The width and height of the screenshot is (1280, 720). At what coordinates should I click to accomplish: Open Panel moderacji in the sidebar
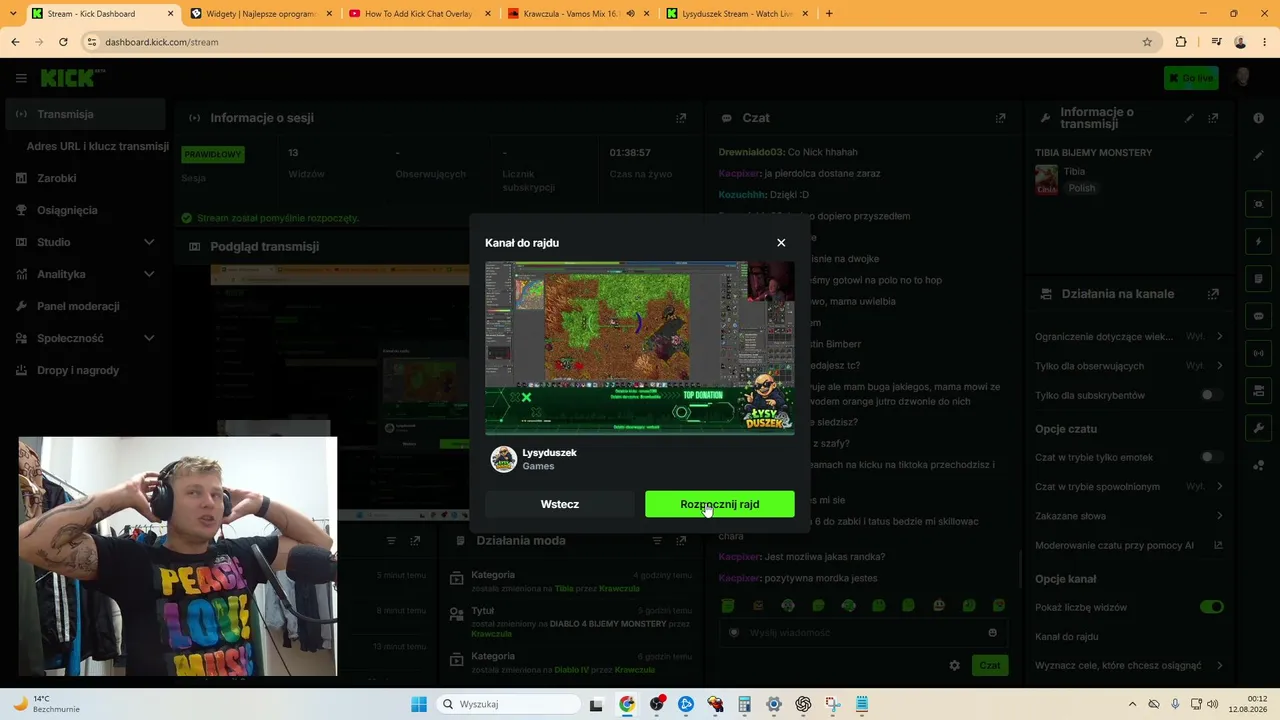tap(85, 306)
